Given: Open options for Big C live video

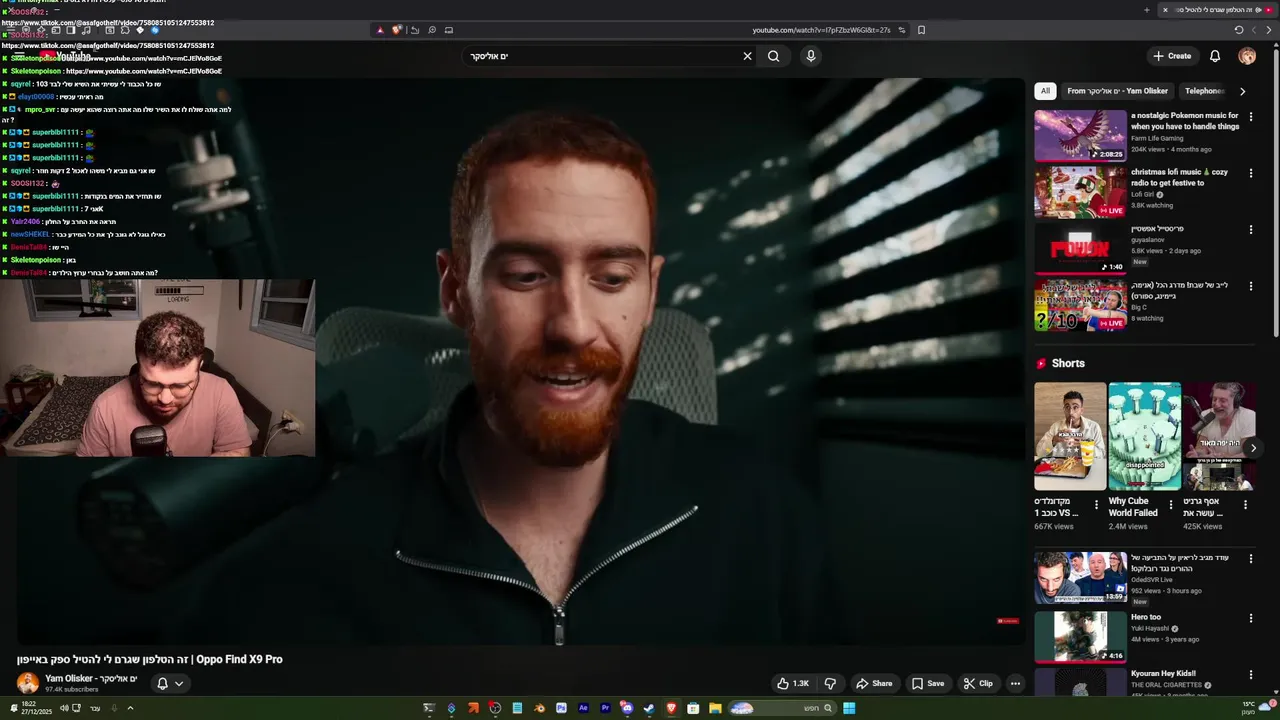Looking at the screenshot, I should click(1250, 286).
